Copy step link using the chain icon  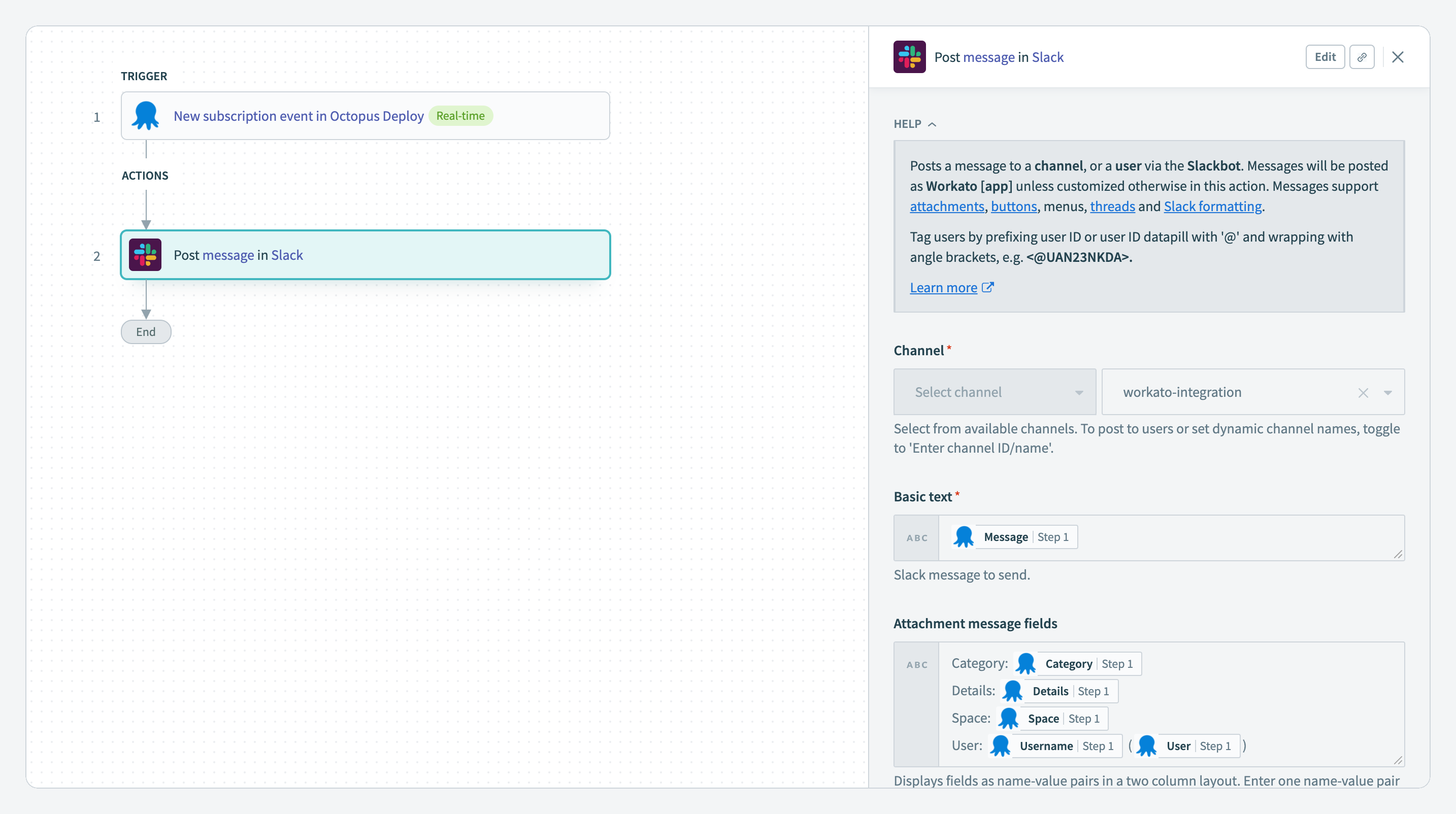point(1362,57)
